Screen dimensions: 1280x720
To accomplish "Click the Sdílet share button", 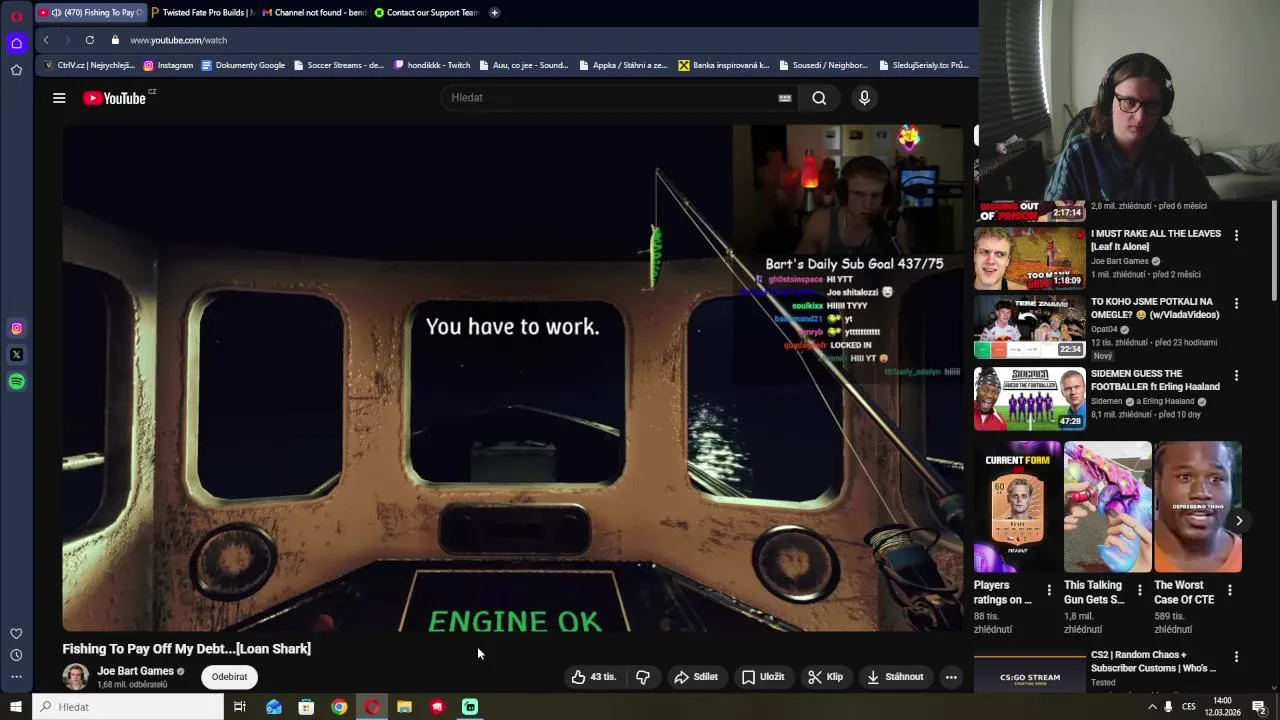I will (x=696, y=677).
